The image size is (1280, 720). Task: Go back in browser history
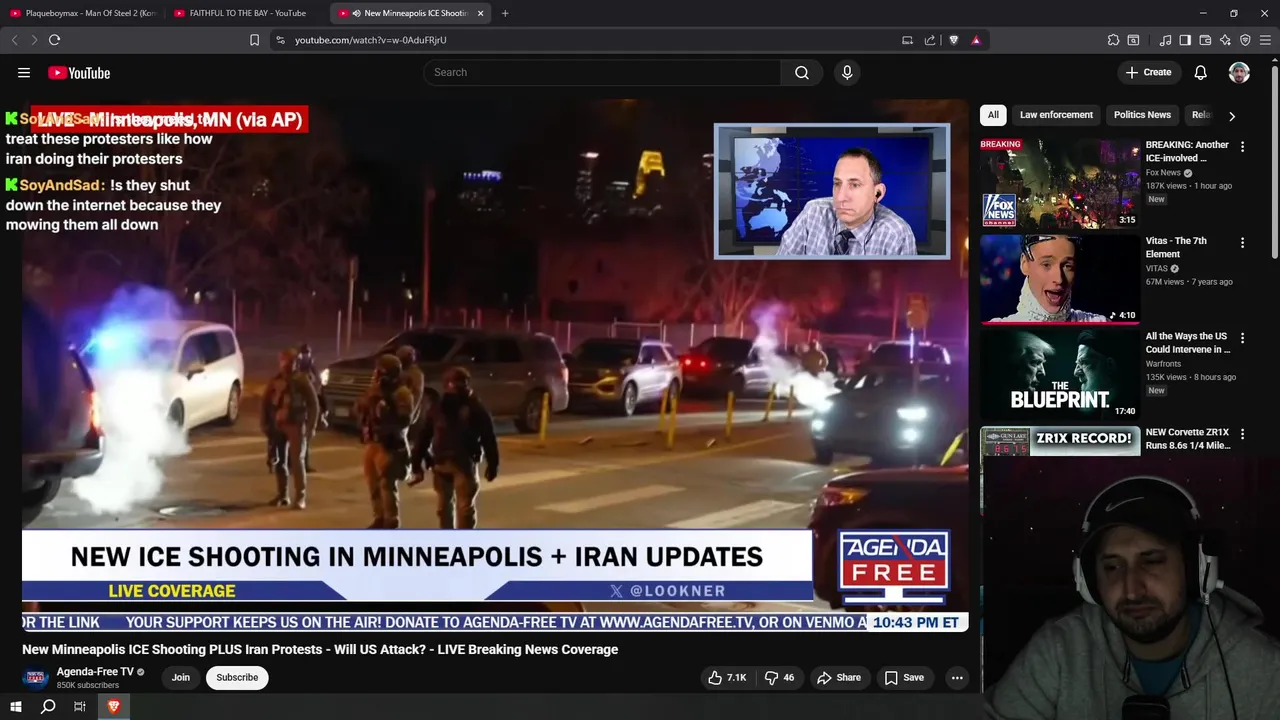(14, 40)
